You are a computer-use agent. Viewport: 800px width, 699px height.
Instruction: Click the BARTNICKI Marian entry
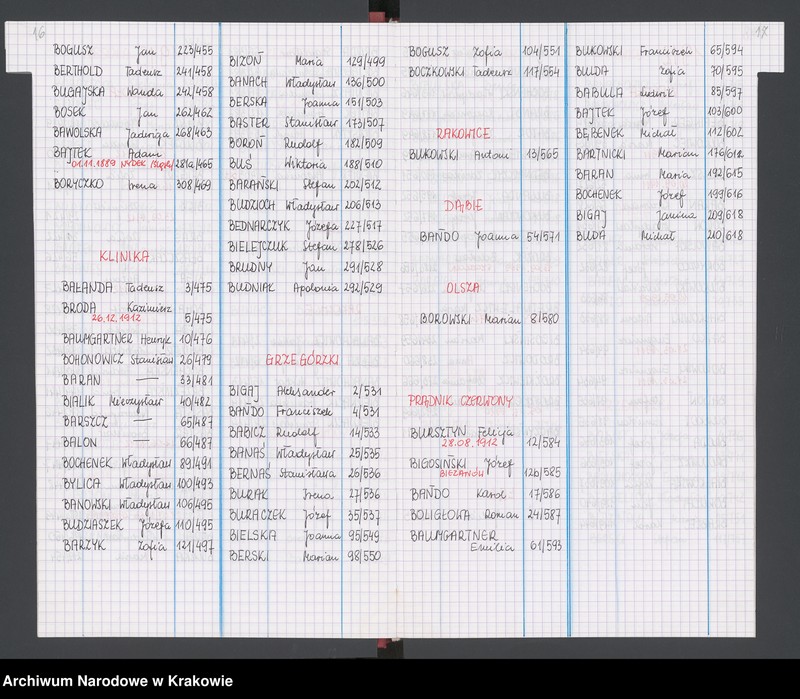pyautogui.click(x=659, y=154)
